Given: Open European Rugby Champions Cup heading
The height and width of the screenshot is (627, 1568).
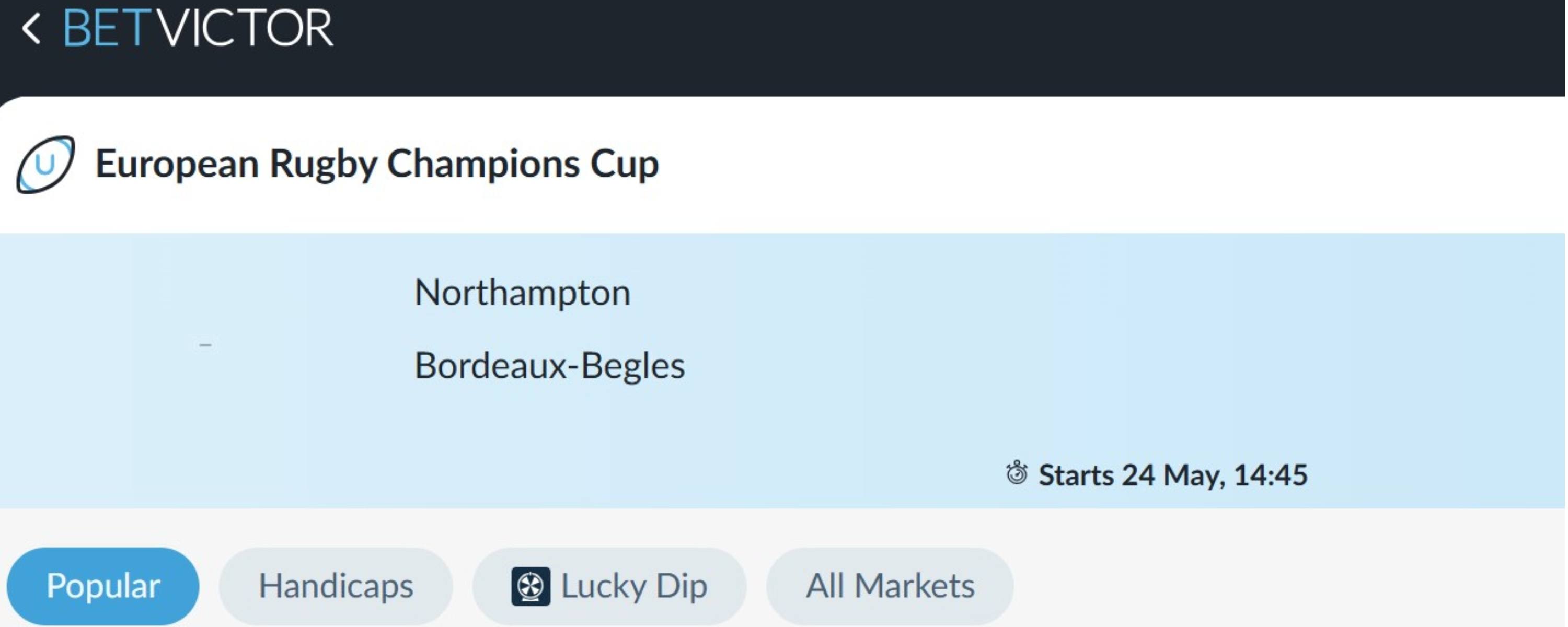Looking at the screenshot, I should (x=377, y=165).
